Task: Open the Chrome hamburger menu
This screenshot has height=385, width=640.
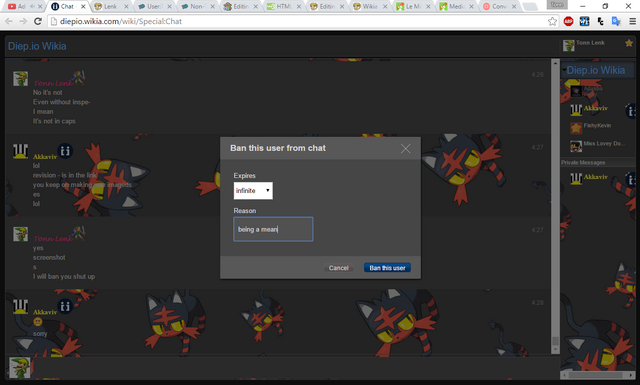Action: click(x=632, y=21)
